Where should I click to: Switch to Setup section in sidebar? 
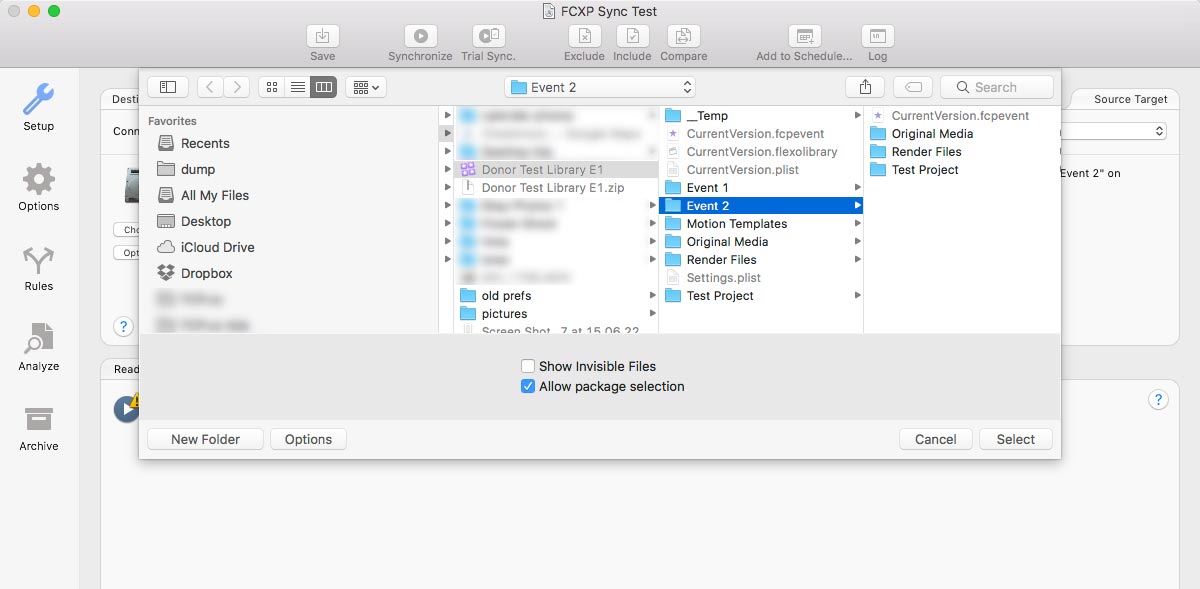(x=38, y=107)
